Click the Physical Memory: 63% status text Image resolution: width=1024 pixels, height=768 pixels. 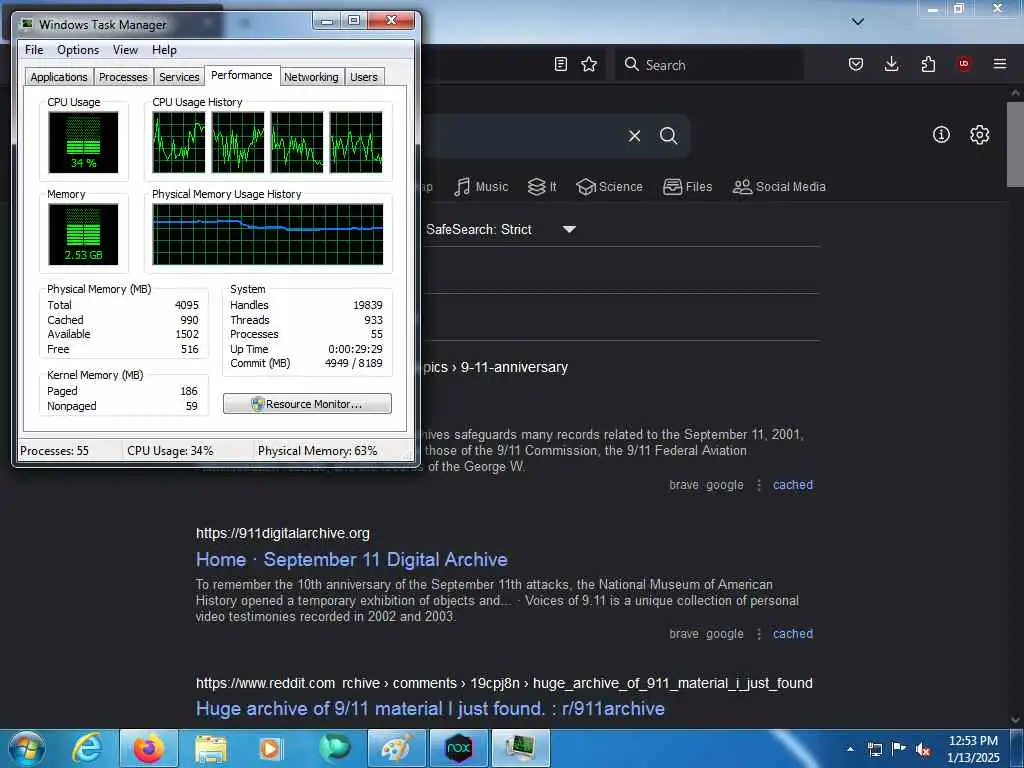click(x=317, y=451)
